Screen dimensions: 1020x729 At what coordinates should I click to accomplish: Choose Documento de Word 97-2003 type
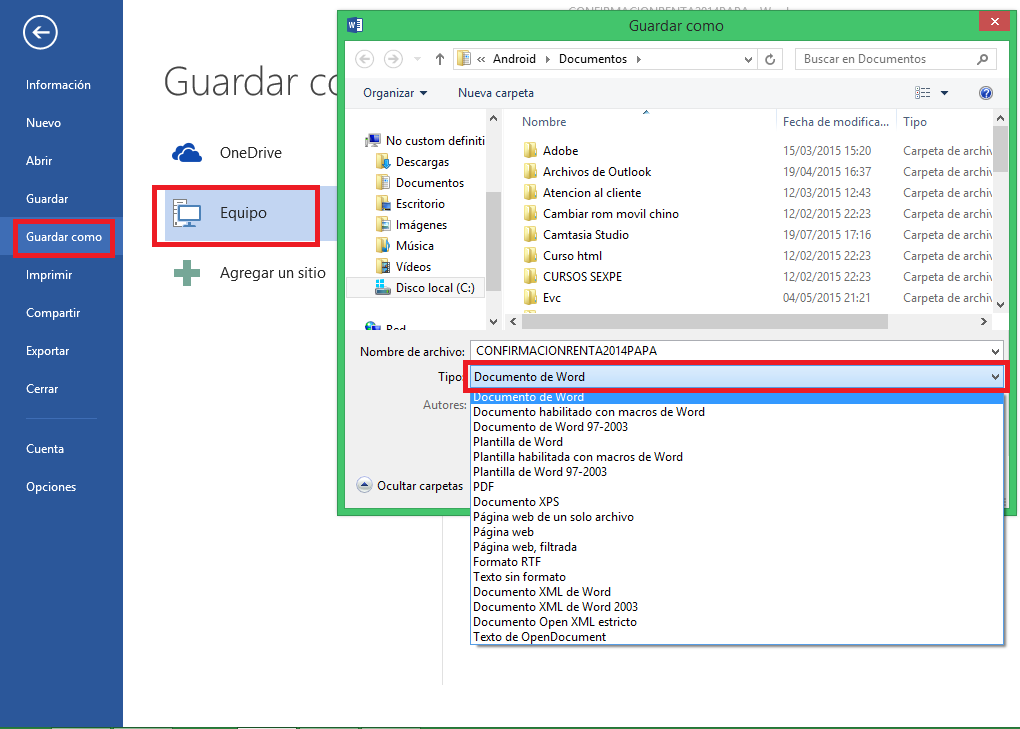[x=737, y=427]
